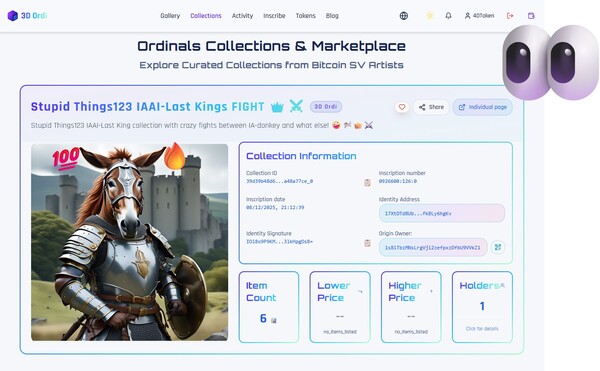Click the Origin Owner address field
This screenshot has width=600, height=371.
pos(433,247)
